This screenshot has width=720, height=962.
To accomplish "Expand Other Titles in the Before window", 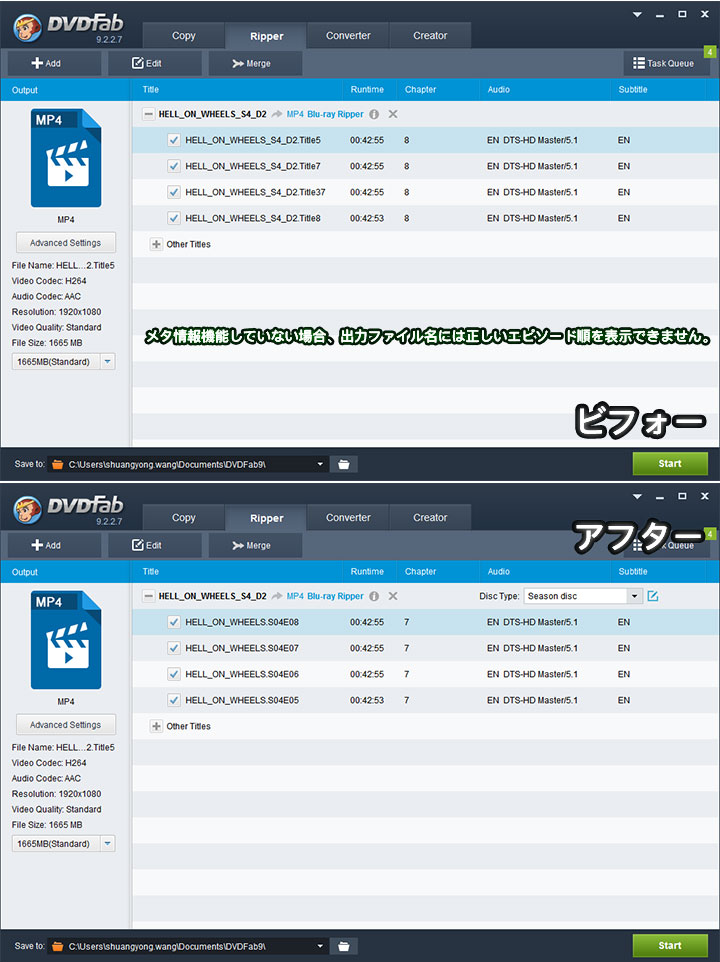I will pyautogui.click(x=156, y=244).
